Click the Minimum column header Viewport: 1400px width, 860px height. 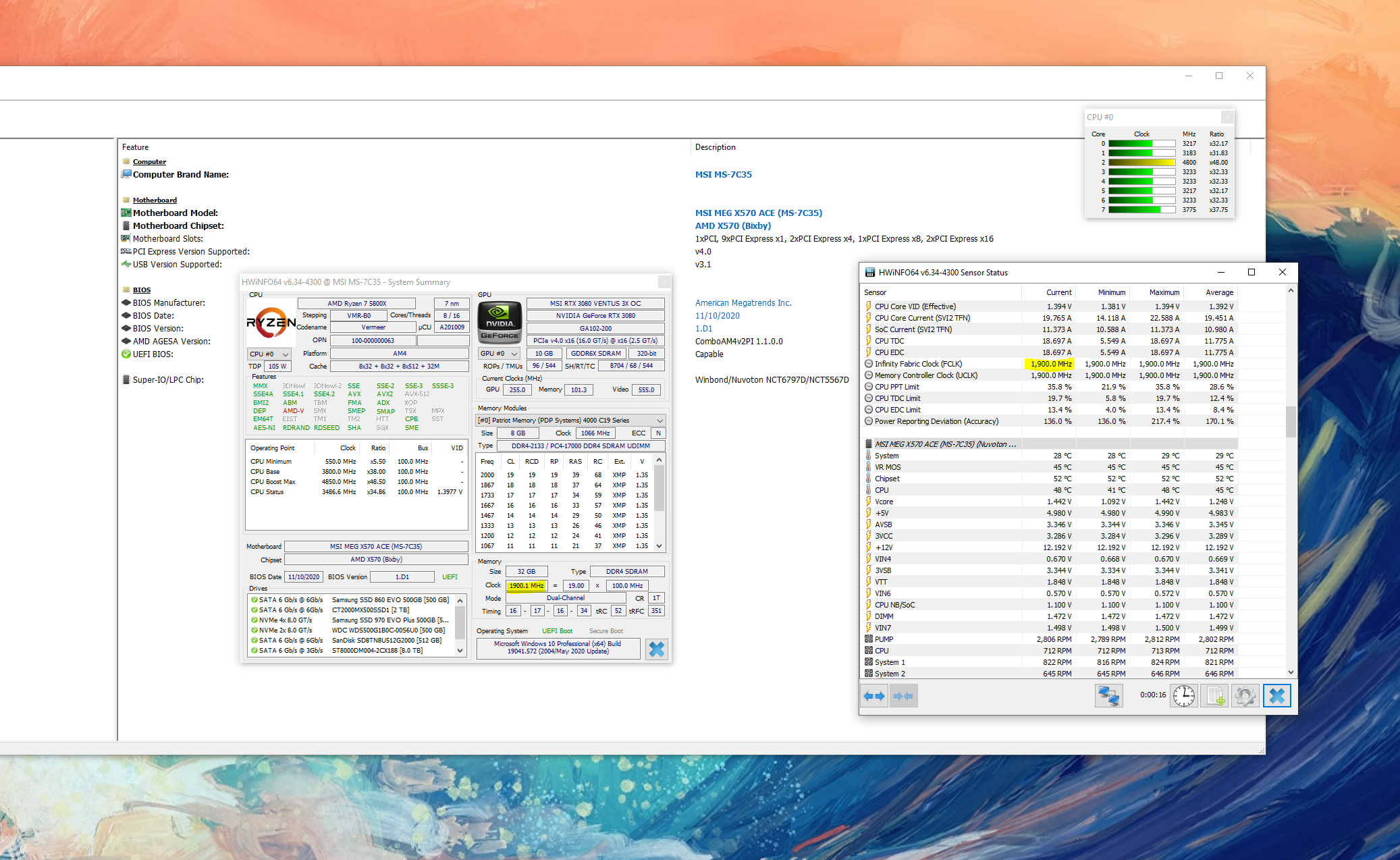click(1103, 292)
